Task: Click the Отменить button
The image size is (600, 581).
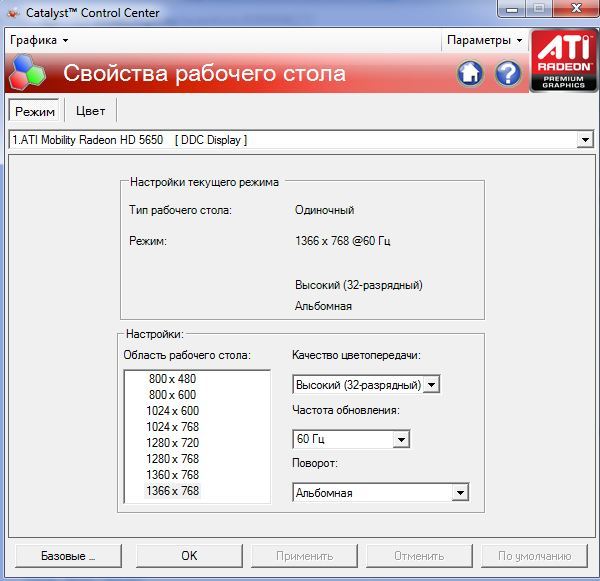Action: click(419, 556)
